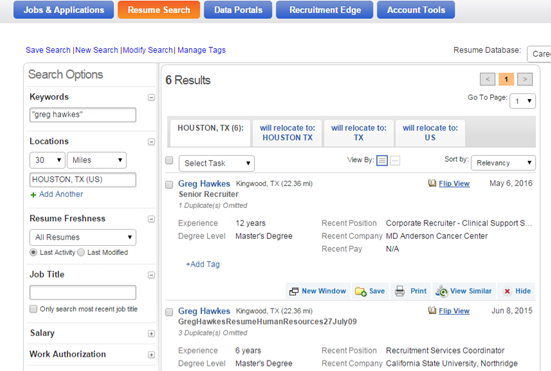The height and width of the screenshot is (371, 551).
Task: Open the 30 radius dropdown
Action: (x=47, y=160)
